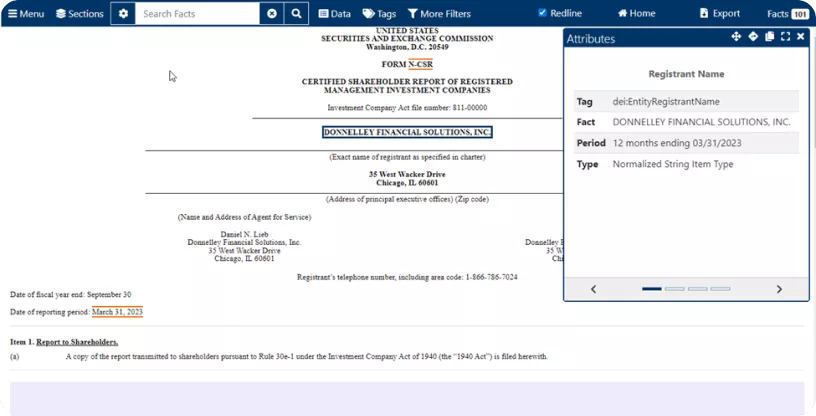The image size is (816, 416).
Task: Toggle the Redline checkbox
Action: click(x=542, y=12)
